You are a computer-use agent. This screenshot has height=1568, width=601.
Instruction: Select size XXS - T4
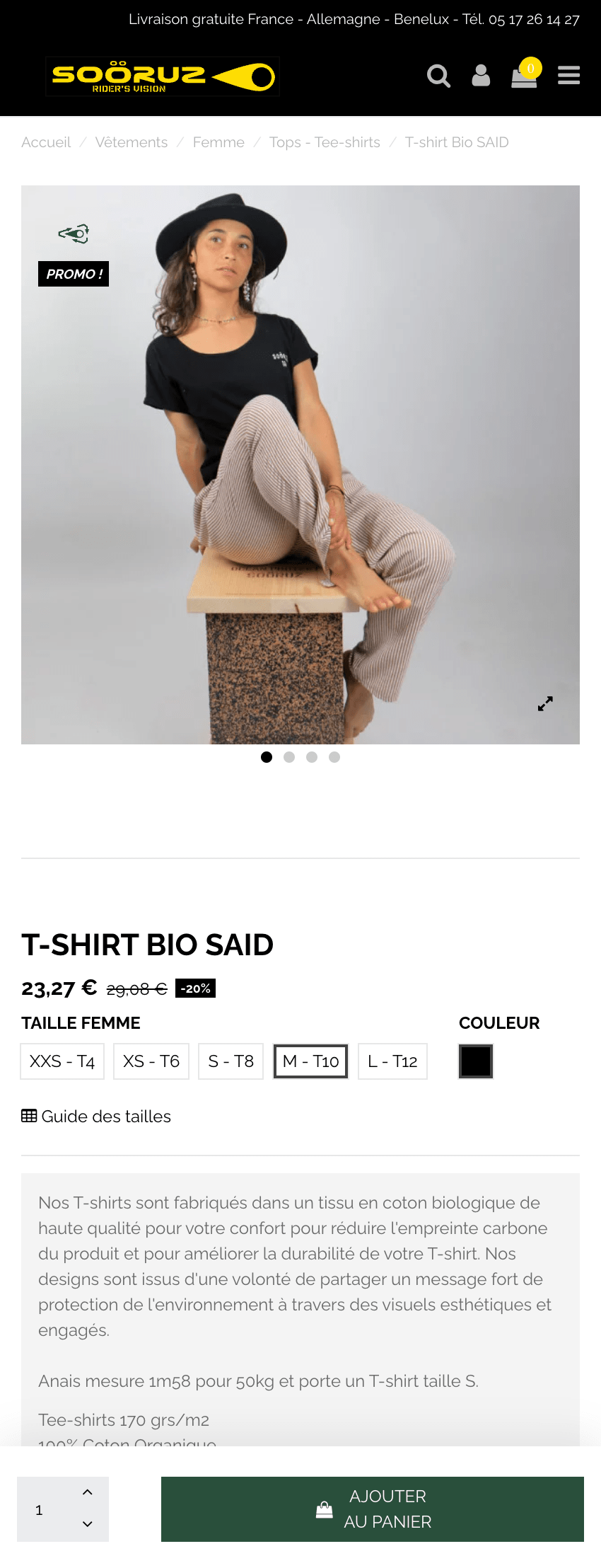click(62, 1061)
